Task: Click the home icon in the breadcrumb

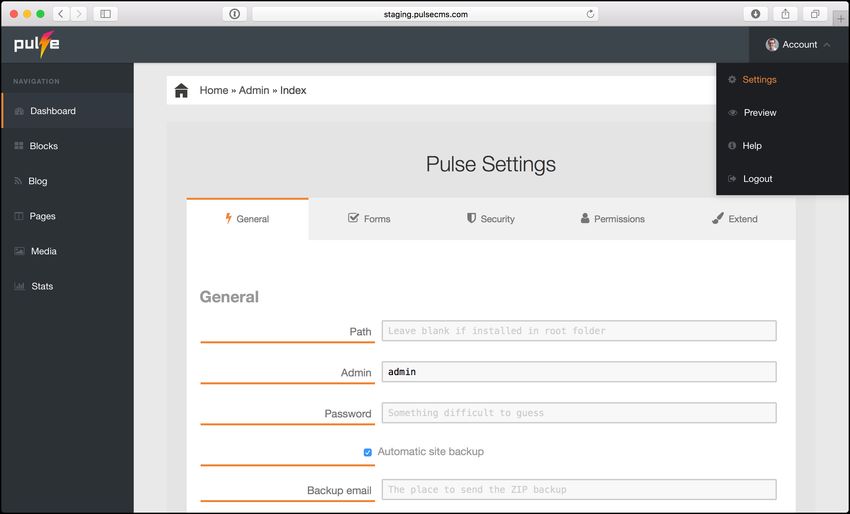Action: [181, 91]
